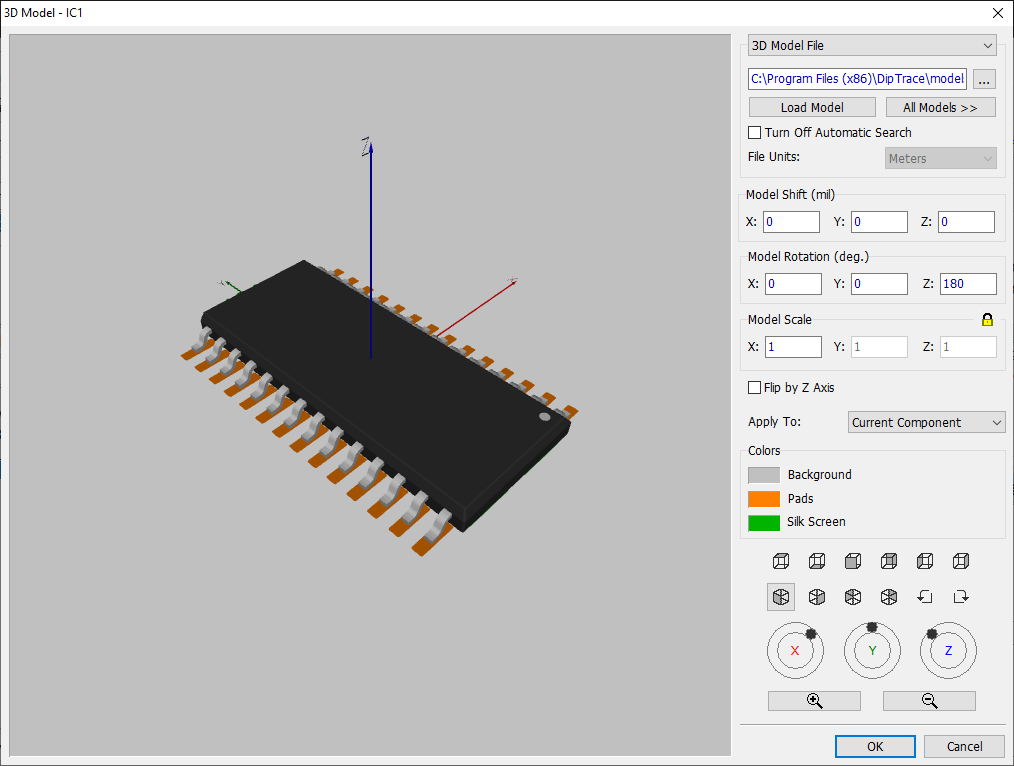
Task: Confirm with the OK button
Action: point(875,746)
